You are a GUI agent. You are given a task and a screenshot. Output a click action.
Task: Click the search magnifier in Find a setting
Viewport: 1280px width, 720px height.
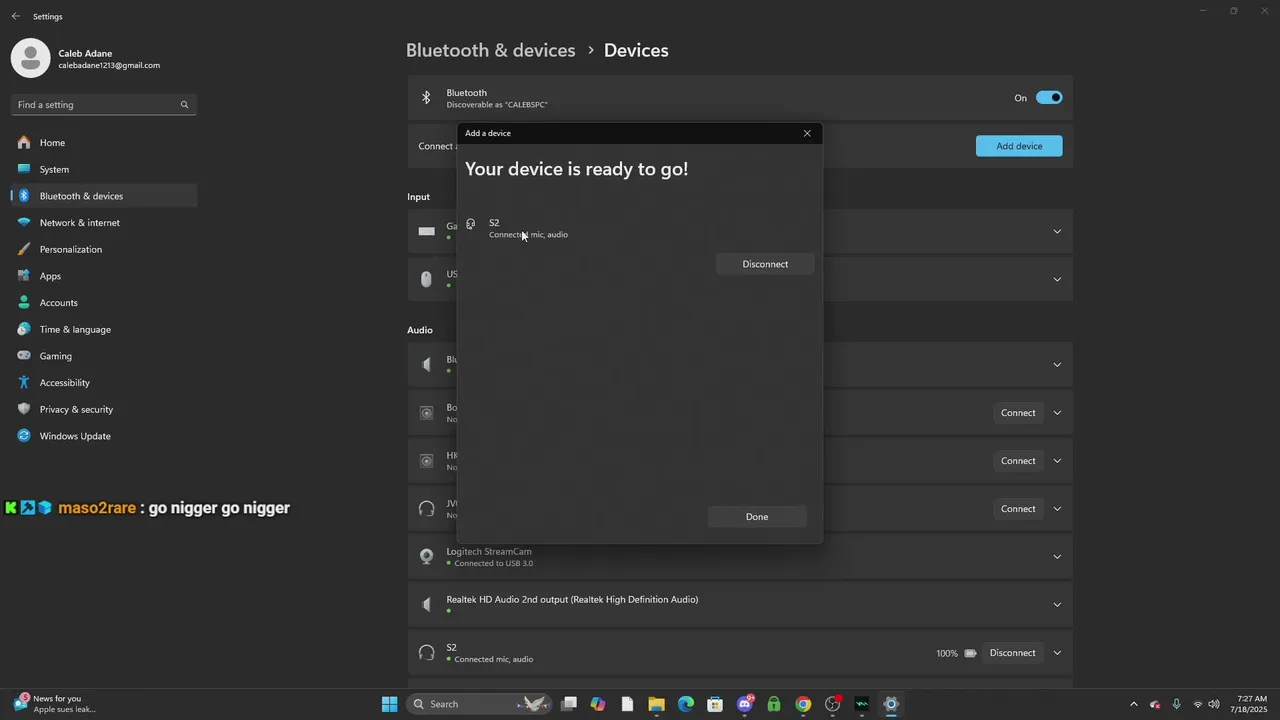tap(184, 105)
